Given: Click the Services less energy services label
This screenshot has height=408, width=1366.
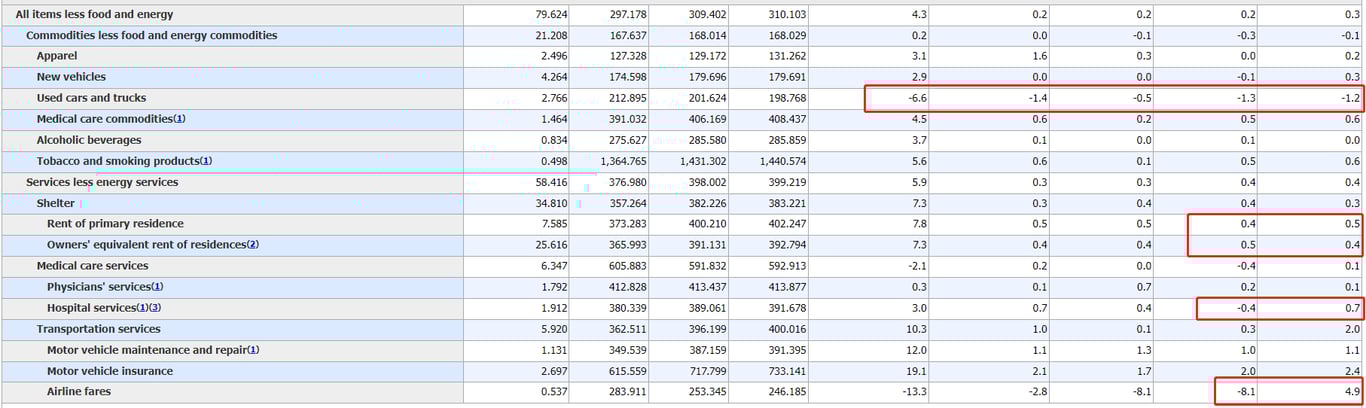Looking at the screenshot, I should (x=102, y=182).
